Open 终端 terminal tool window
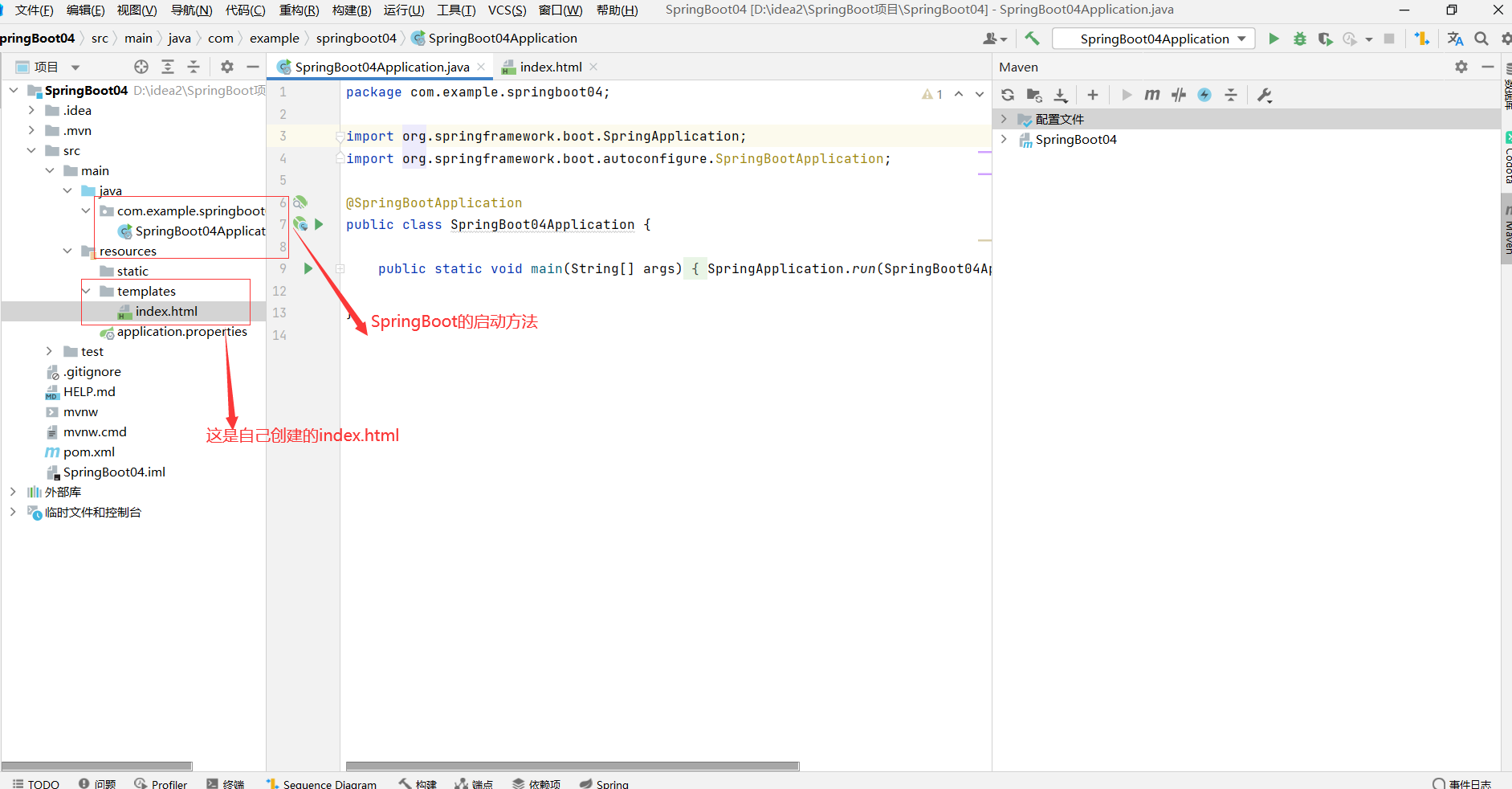This screenshot has width=1512, height=789. click(225, 783)
